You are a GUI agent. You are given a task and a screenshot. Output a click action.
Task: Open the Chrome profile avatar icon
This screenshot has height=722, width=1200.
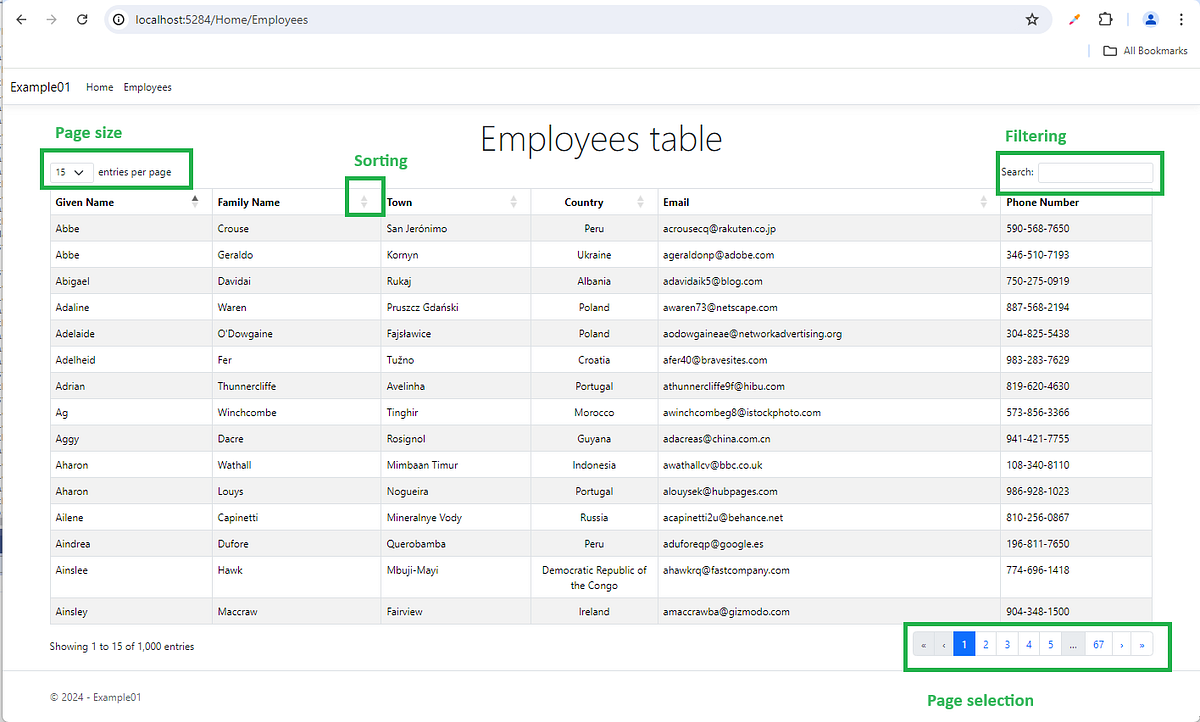click(x=1151, y=19)
